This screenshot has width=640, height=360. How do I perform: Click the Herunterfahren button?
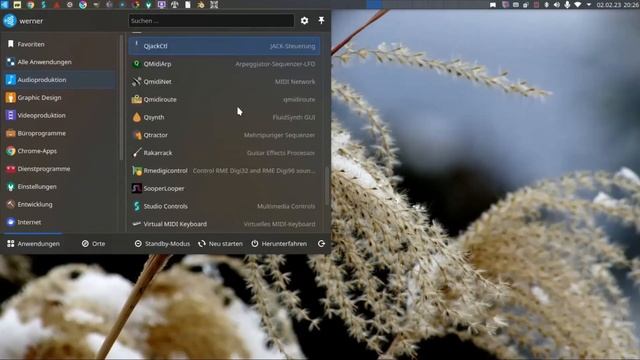[x=279, y=244]
